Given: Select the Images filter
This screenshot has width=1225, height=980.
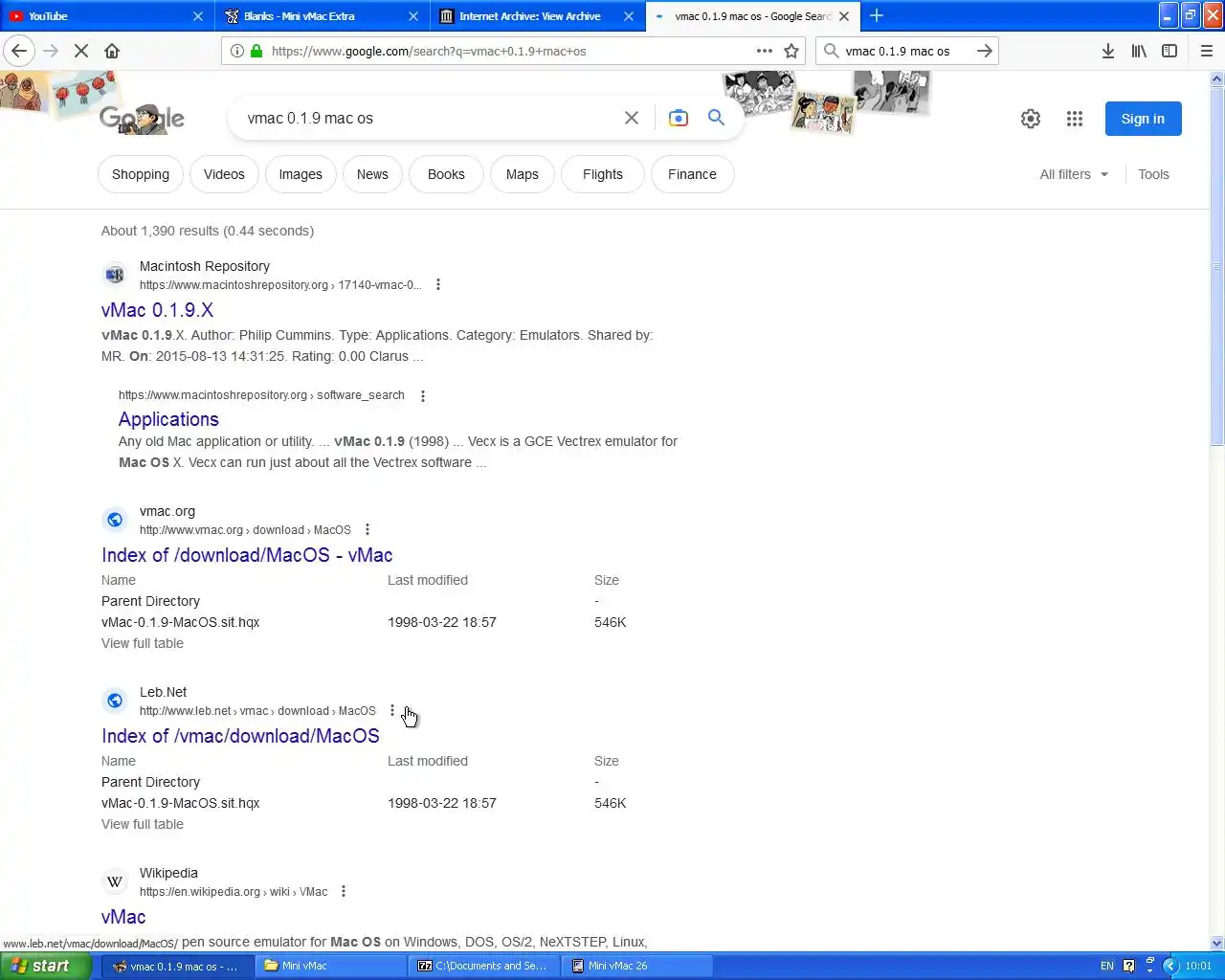Looking at the screenshot, I should [x=301, y=174].
